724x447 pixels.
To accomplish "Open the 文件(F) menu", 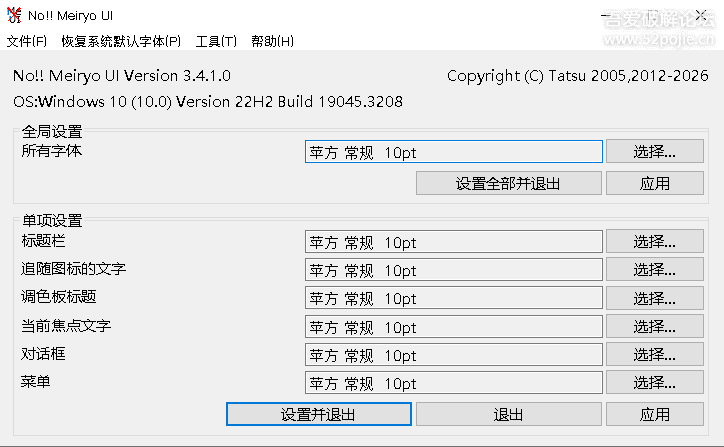I will point(27,42).
